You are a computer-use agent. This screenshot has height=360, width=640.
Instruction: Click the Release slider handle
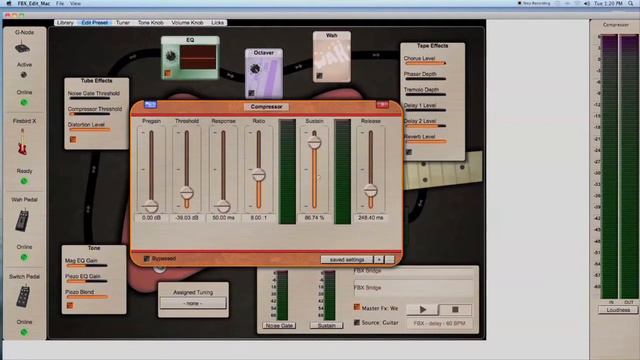(x=371, y=190)
